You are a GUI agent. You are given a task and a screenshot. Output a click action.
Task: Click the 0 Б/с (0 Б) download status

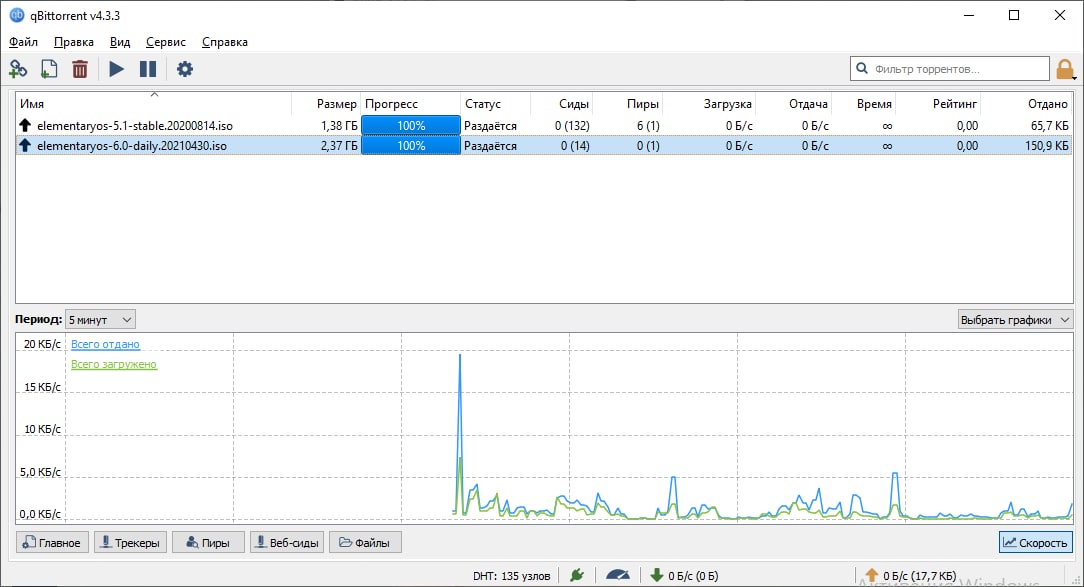click(693, 575)
